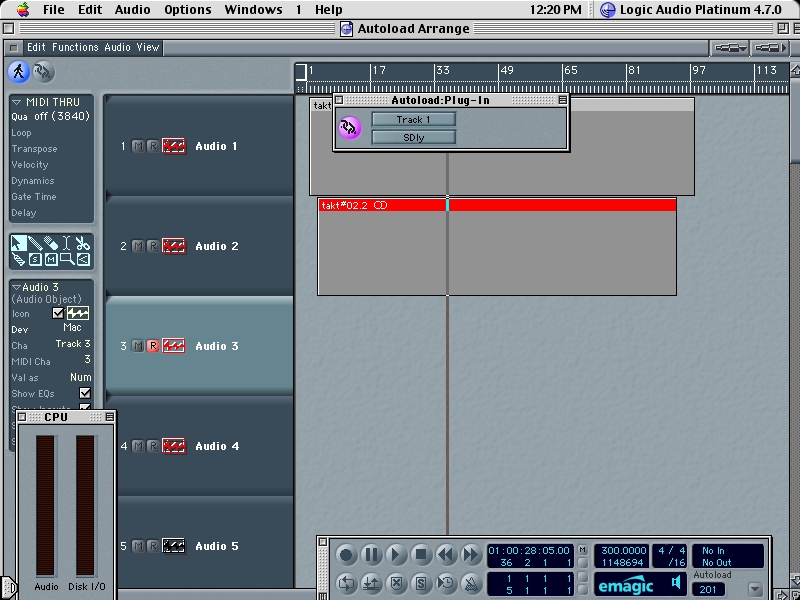Select the Glue tool in toolbox

(x=18, y=259)
